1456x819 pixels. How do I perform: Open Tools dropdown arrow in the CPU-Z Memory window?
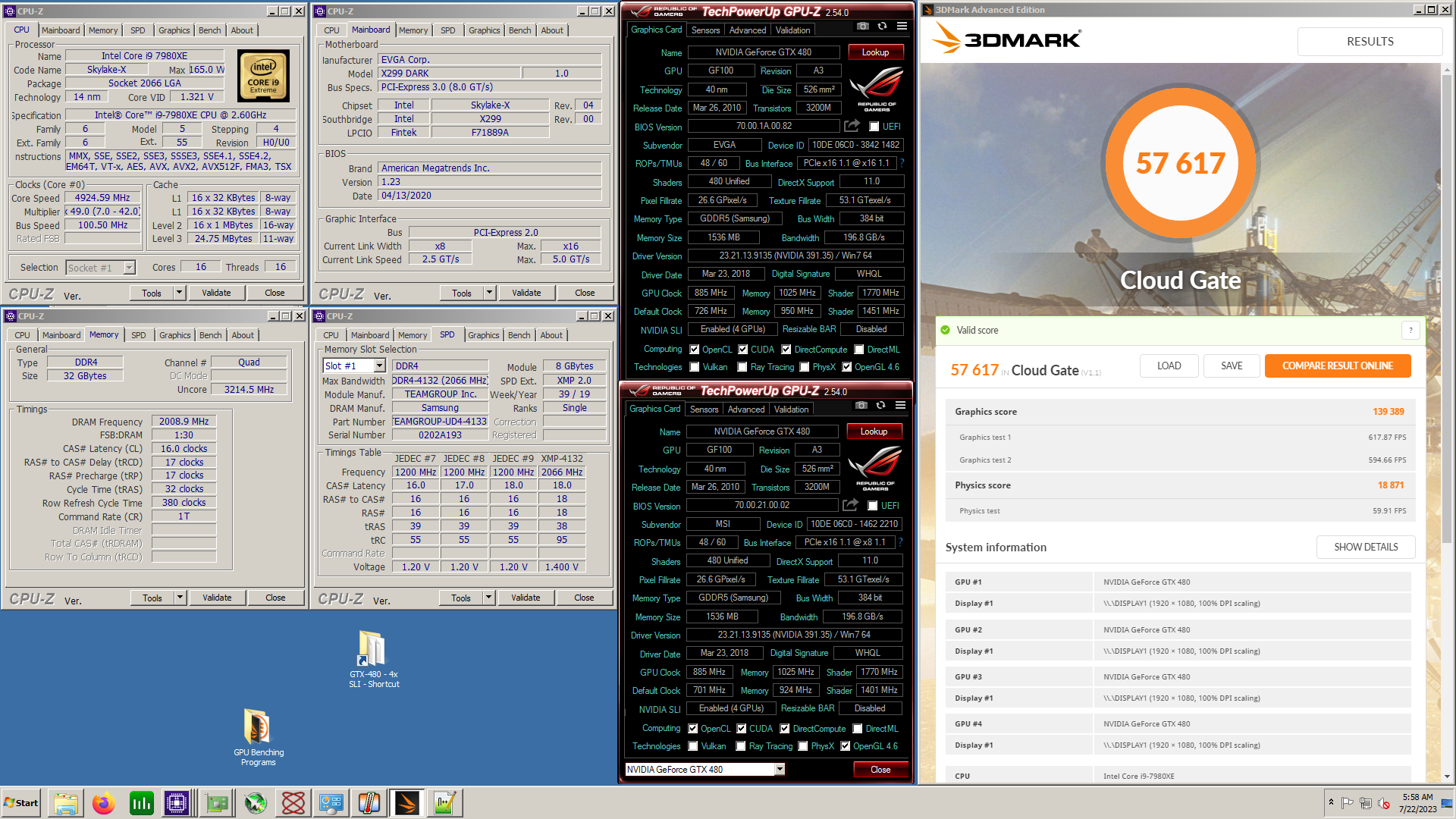tap(180, 598)
